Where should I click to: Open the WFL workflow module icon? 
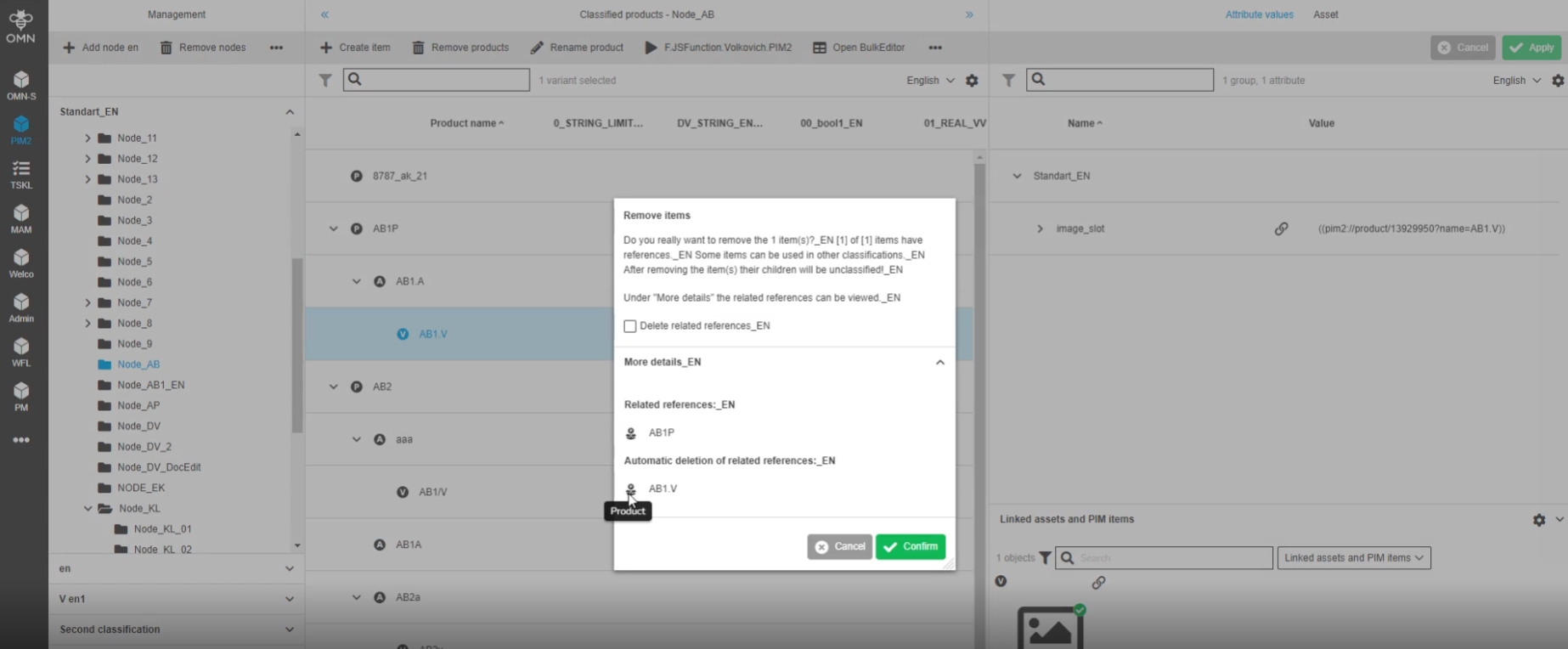tap(21, 352)
